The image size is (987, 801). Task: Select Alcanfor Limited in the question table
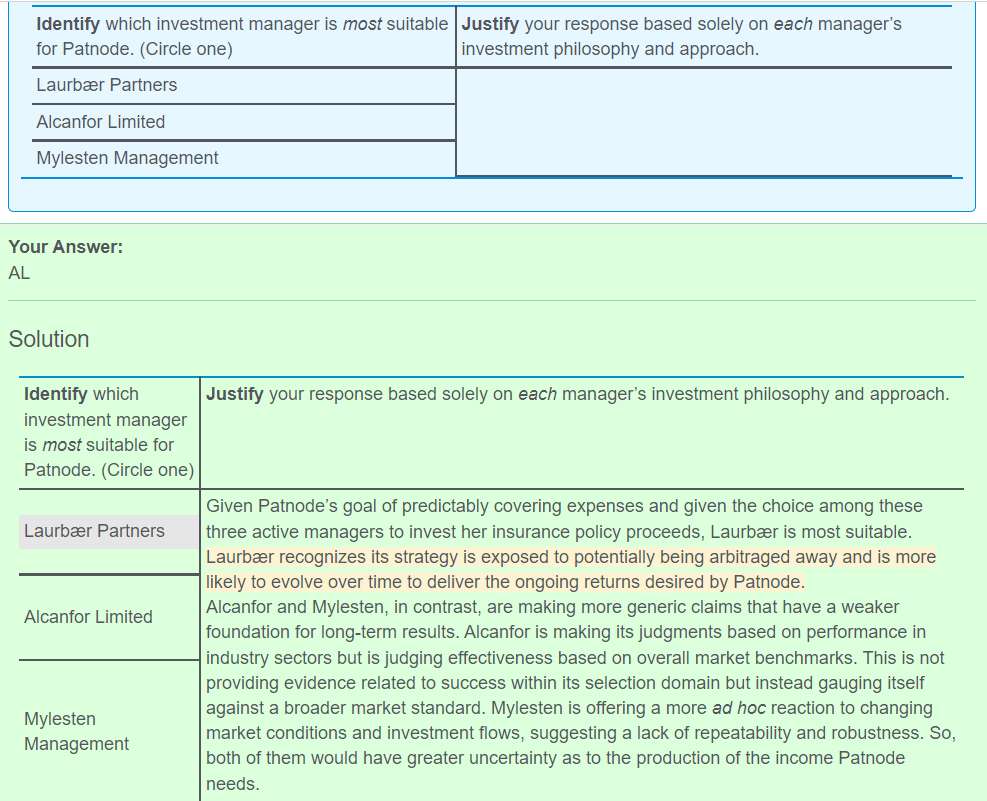[x=101, y=122]
